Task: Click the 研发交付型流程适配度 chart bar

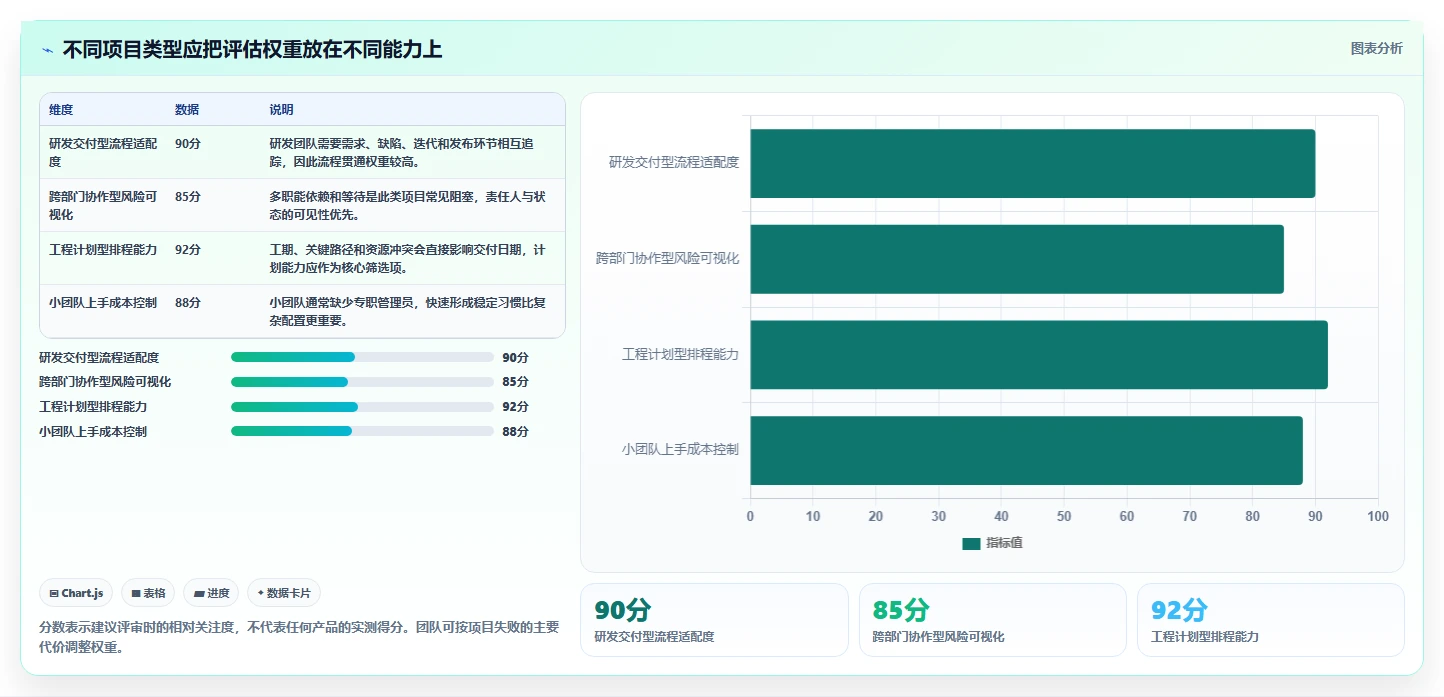Action: [1032, 163]
